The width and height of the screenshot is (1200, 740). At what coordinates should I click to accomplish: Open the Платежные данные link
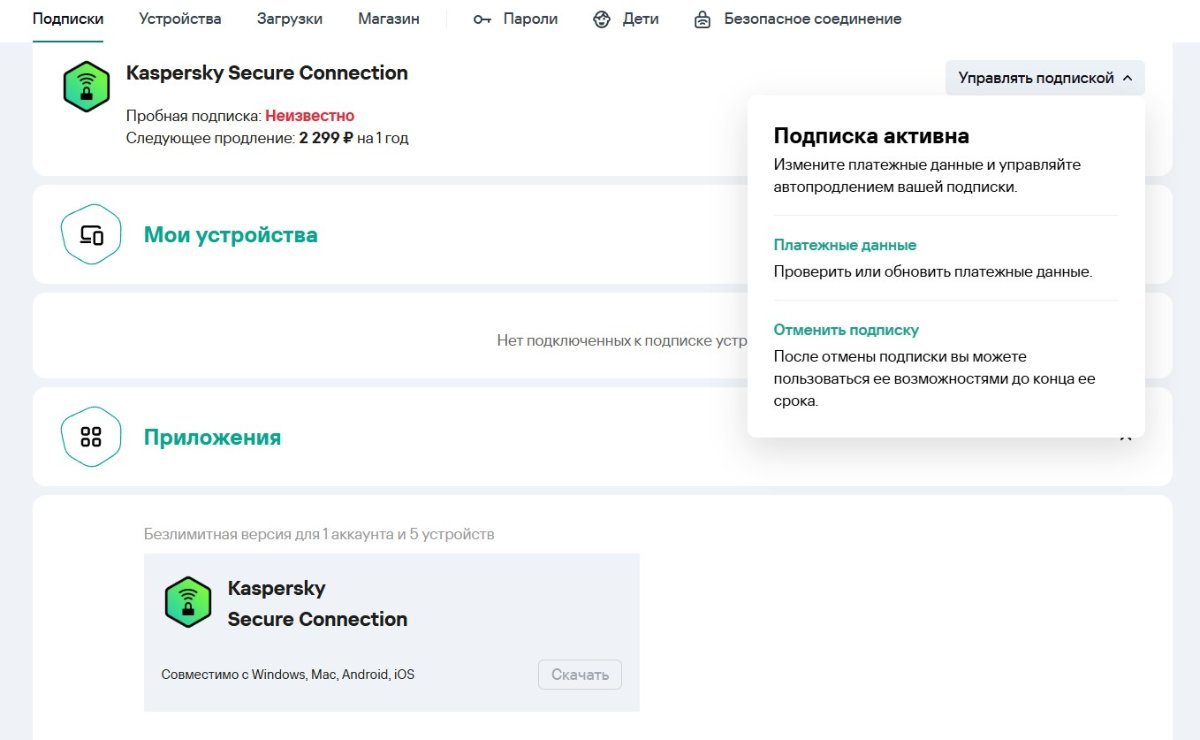(845, 245)
